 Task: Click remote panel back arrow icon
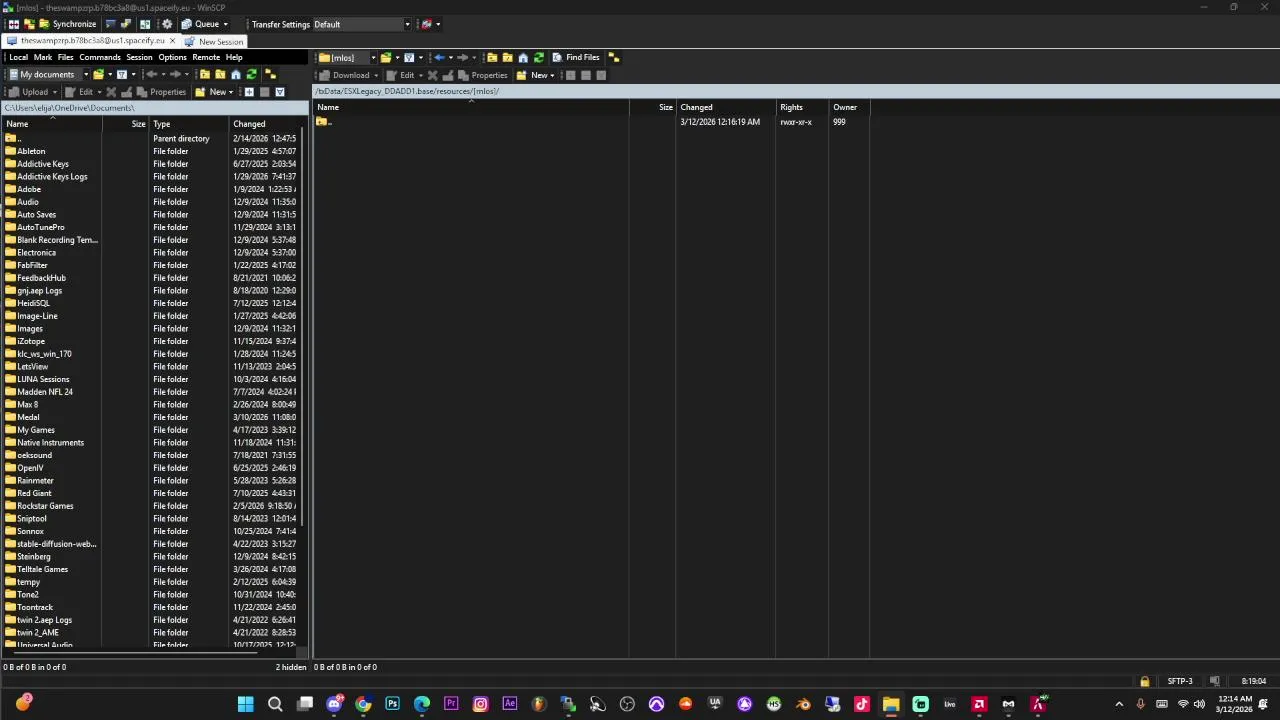tap(439, 58)
